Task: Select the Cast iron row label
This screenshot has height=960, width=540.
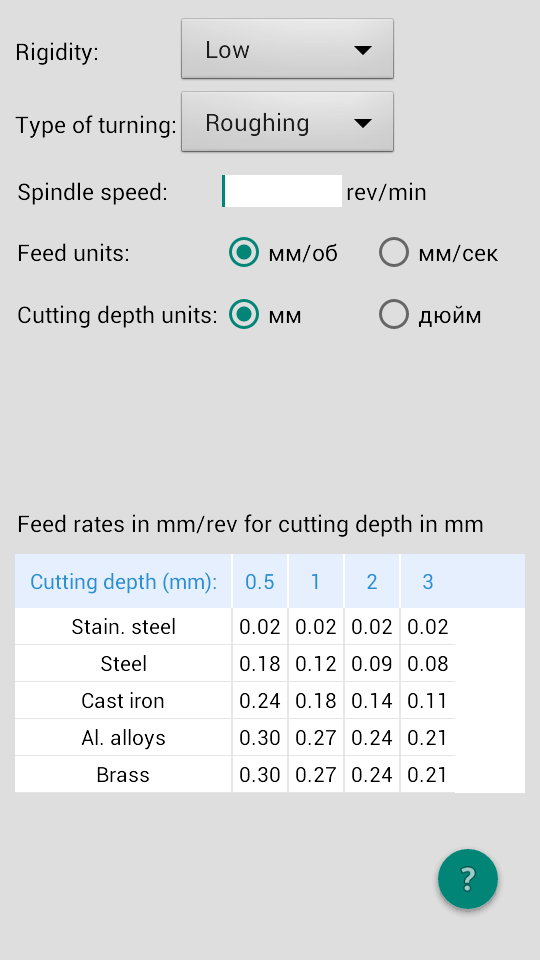Action: (x=124, y=700)
